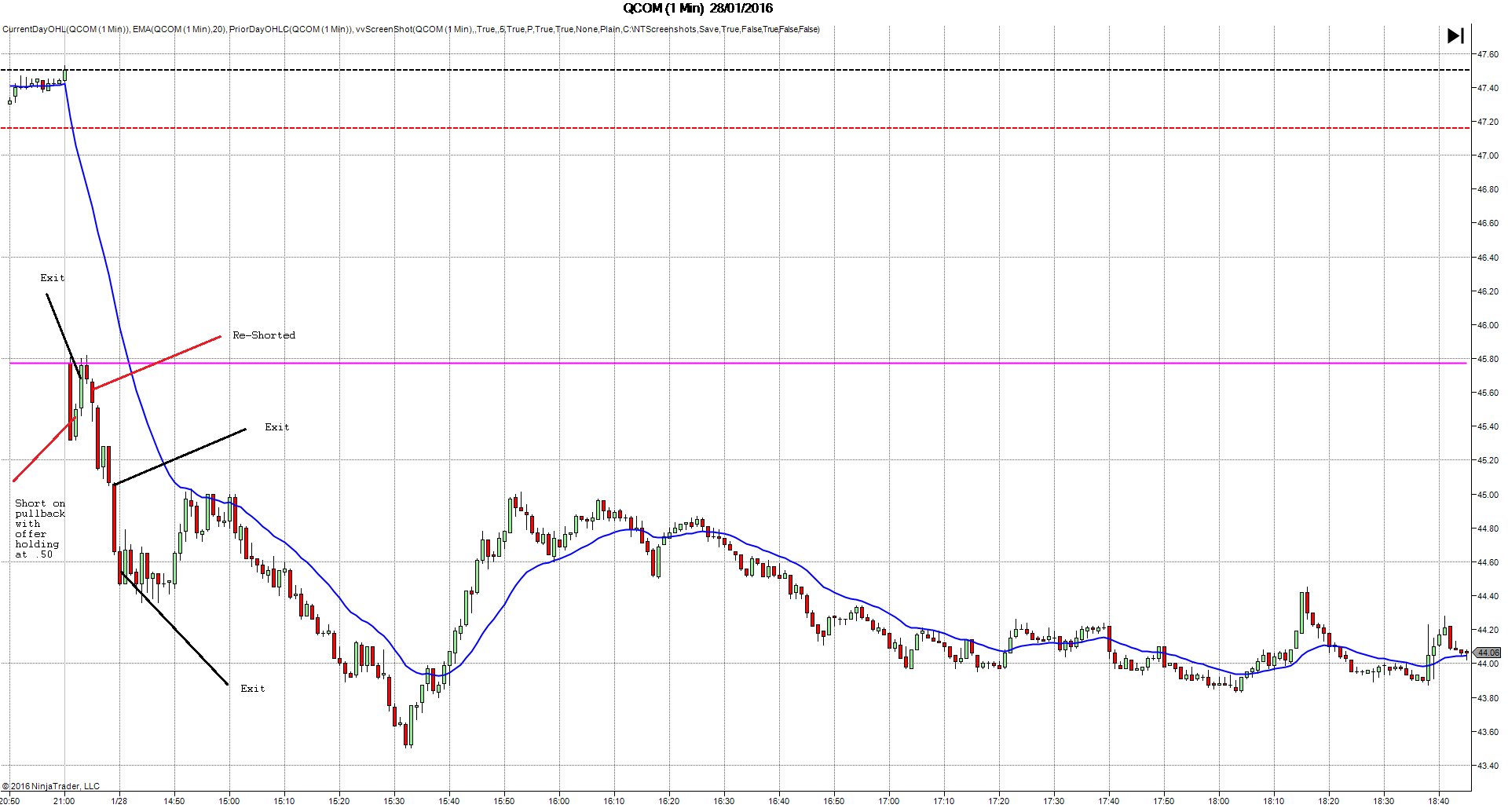Select the Re-Shorted annotation text
The height and width of the screenshot is (812, 1508).
[x=264, y=335]
